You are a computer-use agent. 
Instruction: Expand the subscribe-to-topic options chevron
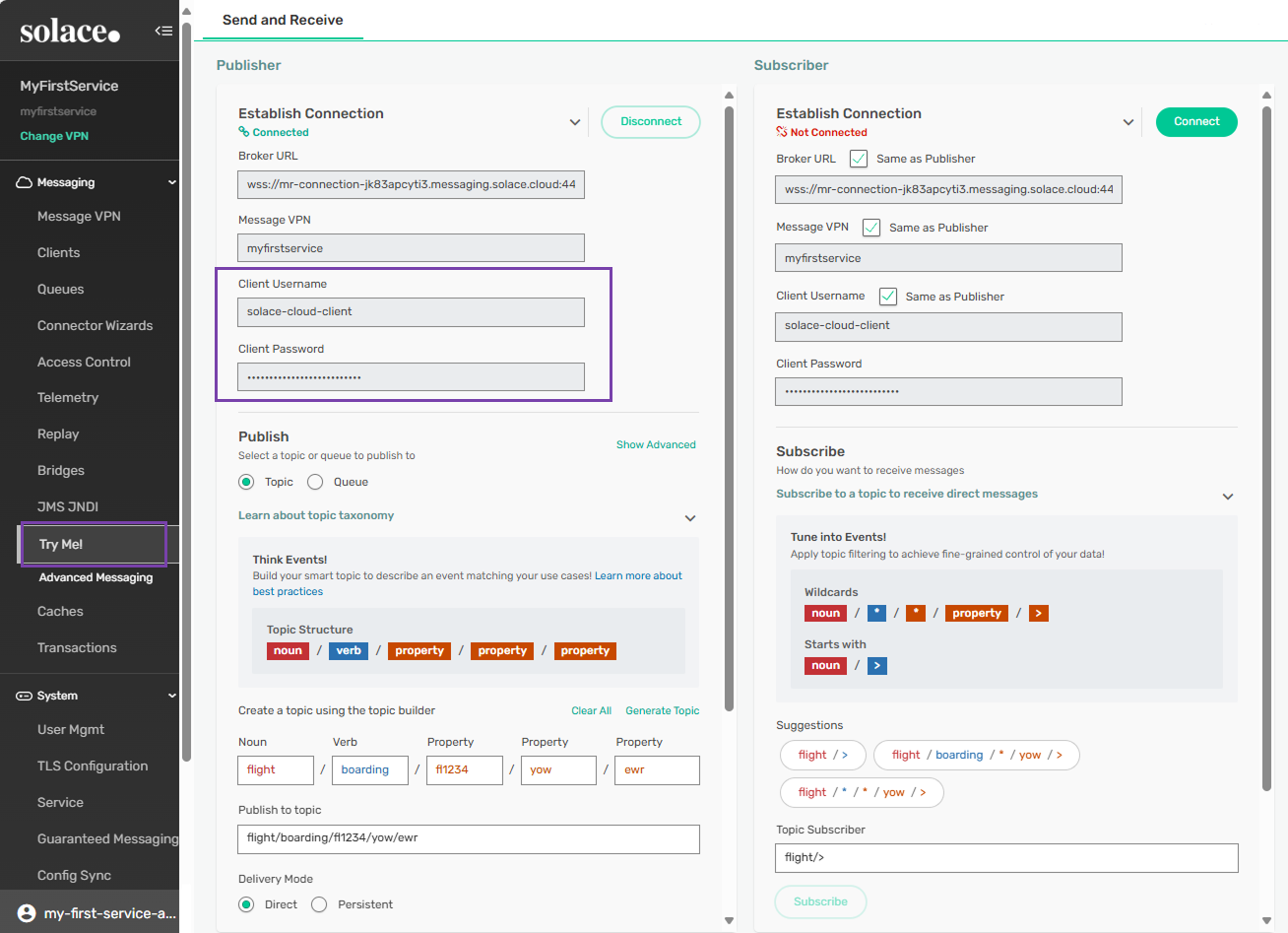pyautogui.click(x=1228, y=496)
